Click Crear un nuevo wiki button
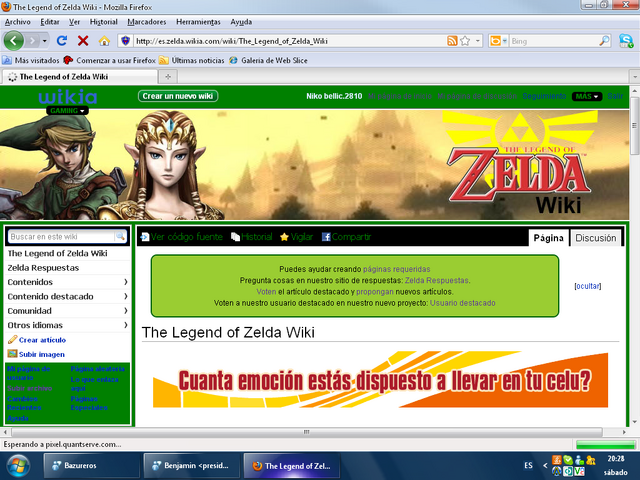Screen dimensions: 640x480 178,96
